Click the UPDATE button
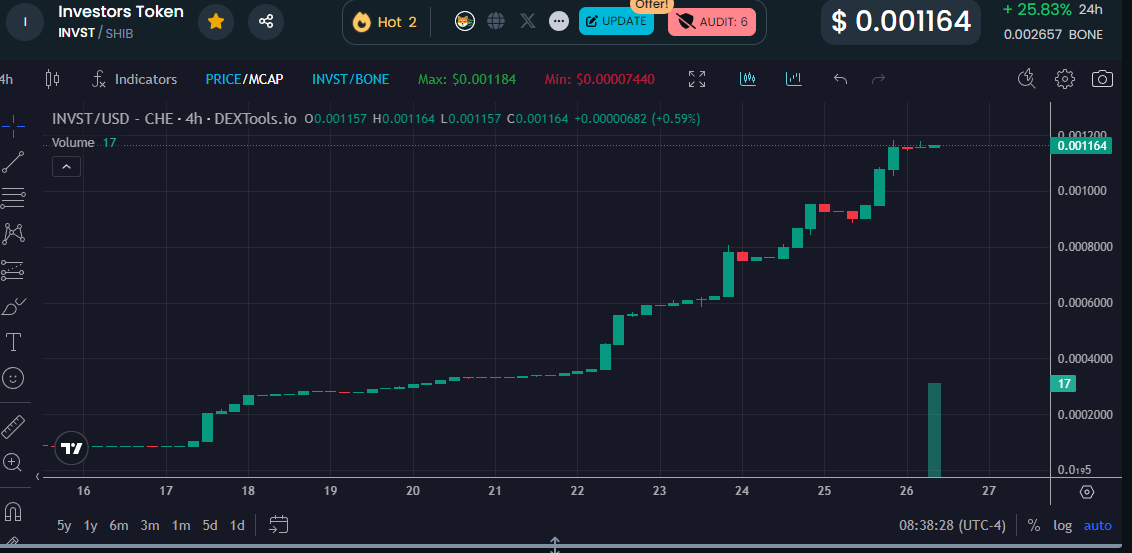 (616, 22)
